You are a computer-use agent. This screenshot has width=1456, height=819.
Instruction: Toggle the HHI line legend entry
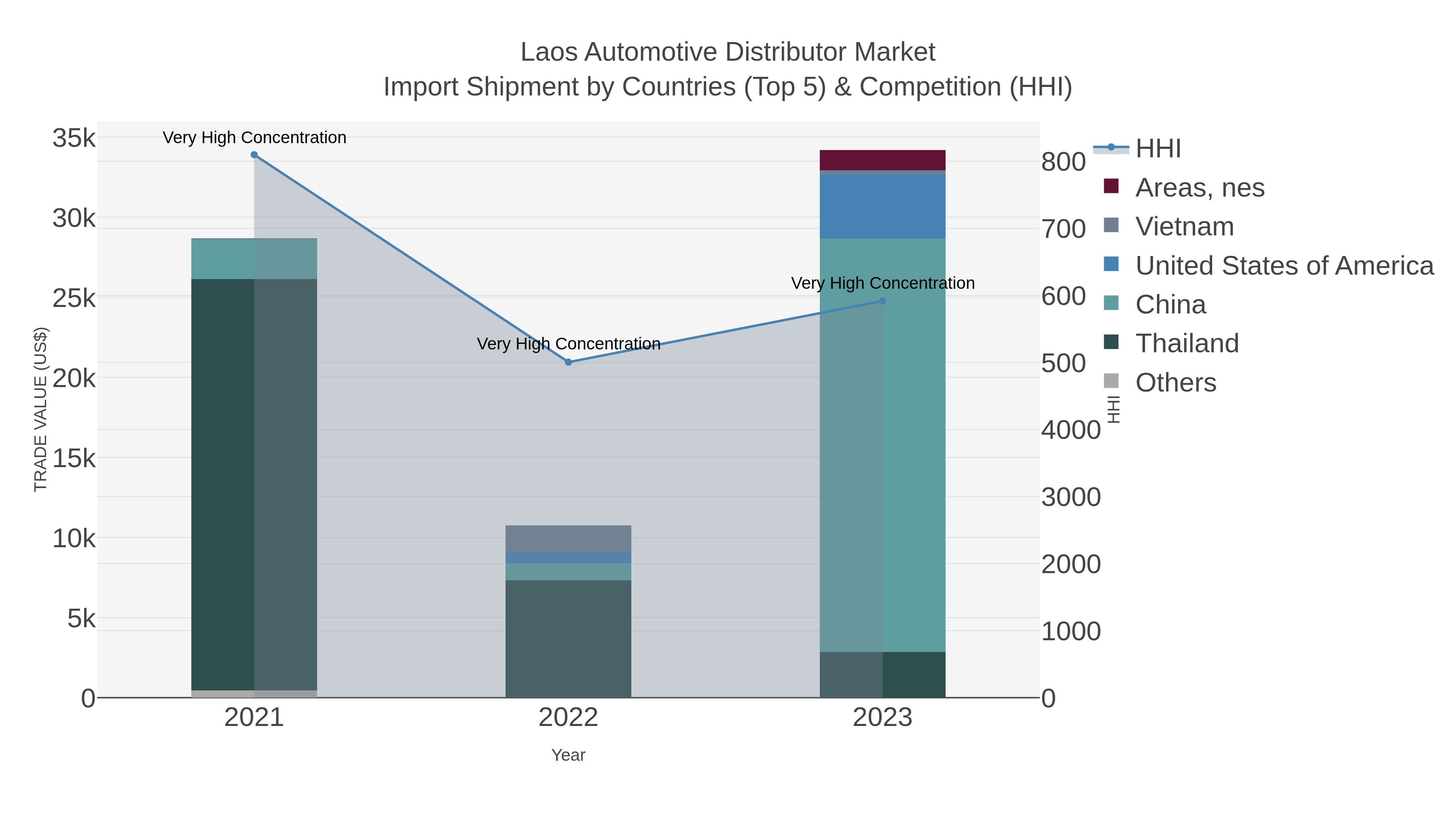[x=1136, y=148]
